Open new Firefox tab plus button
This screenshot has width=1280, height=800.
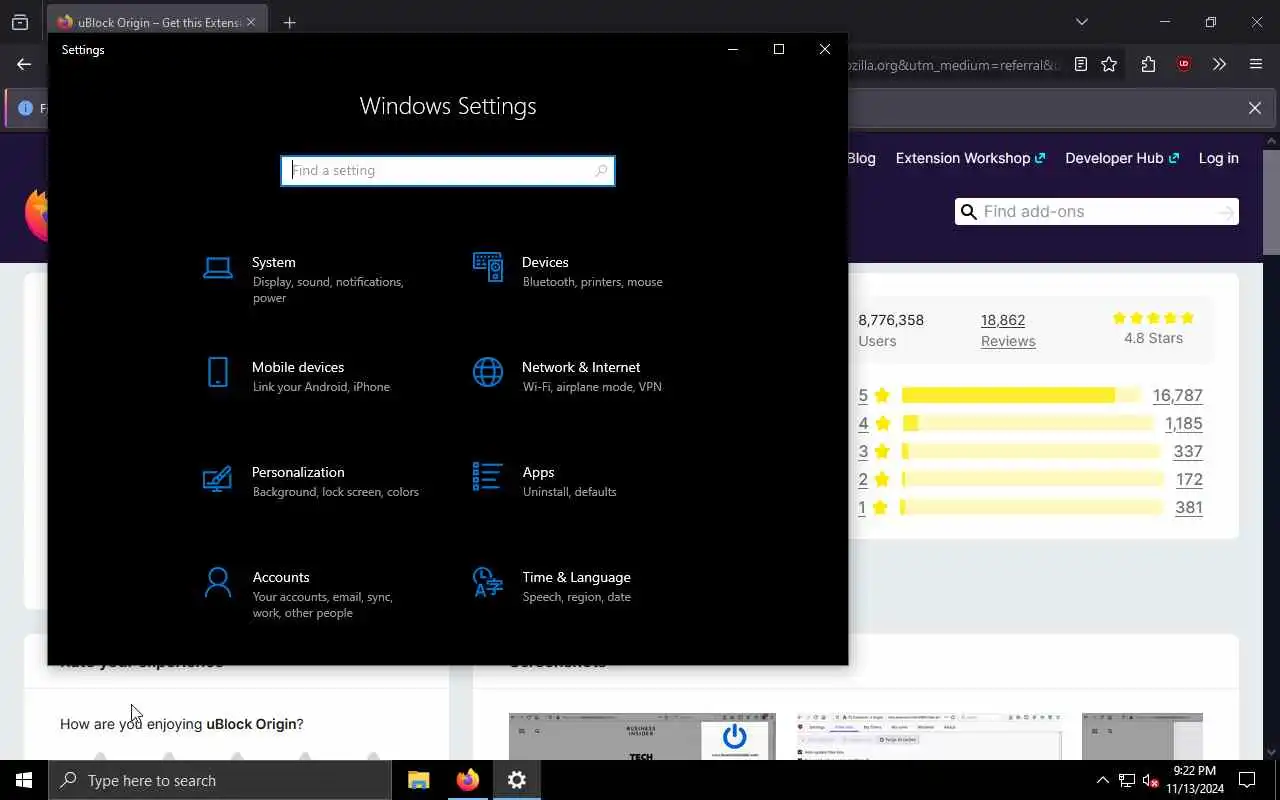click(x=290, y=23)
